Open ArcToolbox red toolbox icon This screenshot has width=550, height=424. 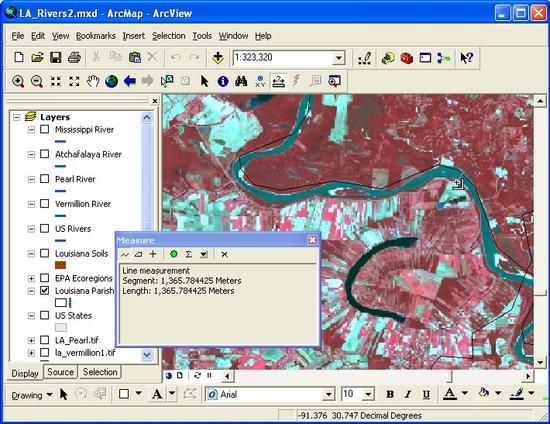click(x=407, y=58)
